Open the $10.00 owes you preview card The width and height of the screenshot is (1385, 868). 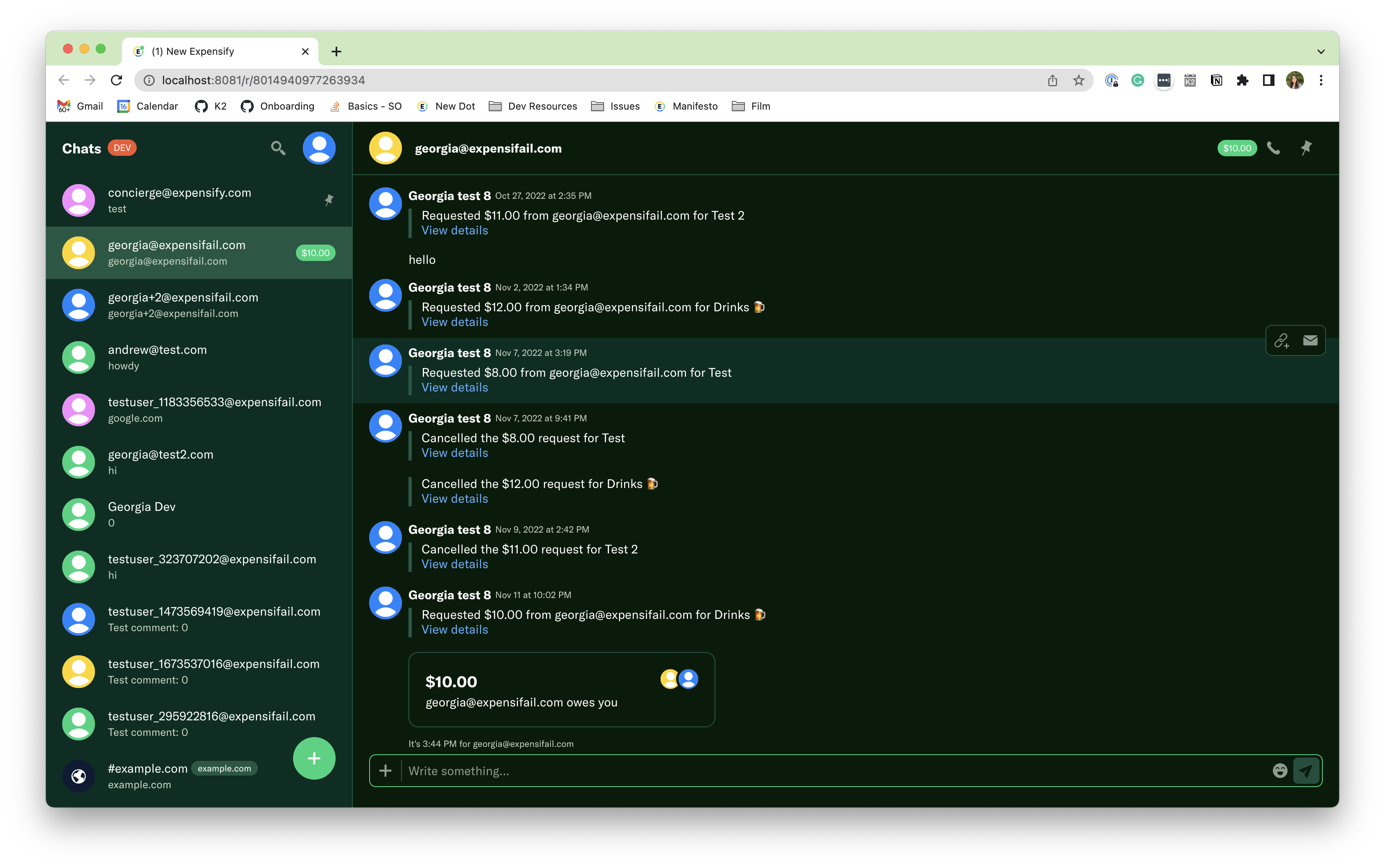point(561,690)
